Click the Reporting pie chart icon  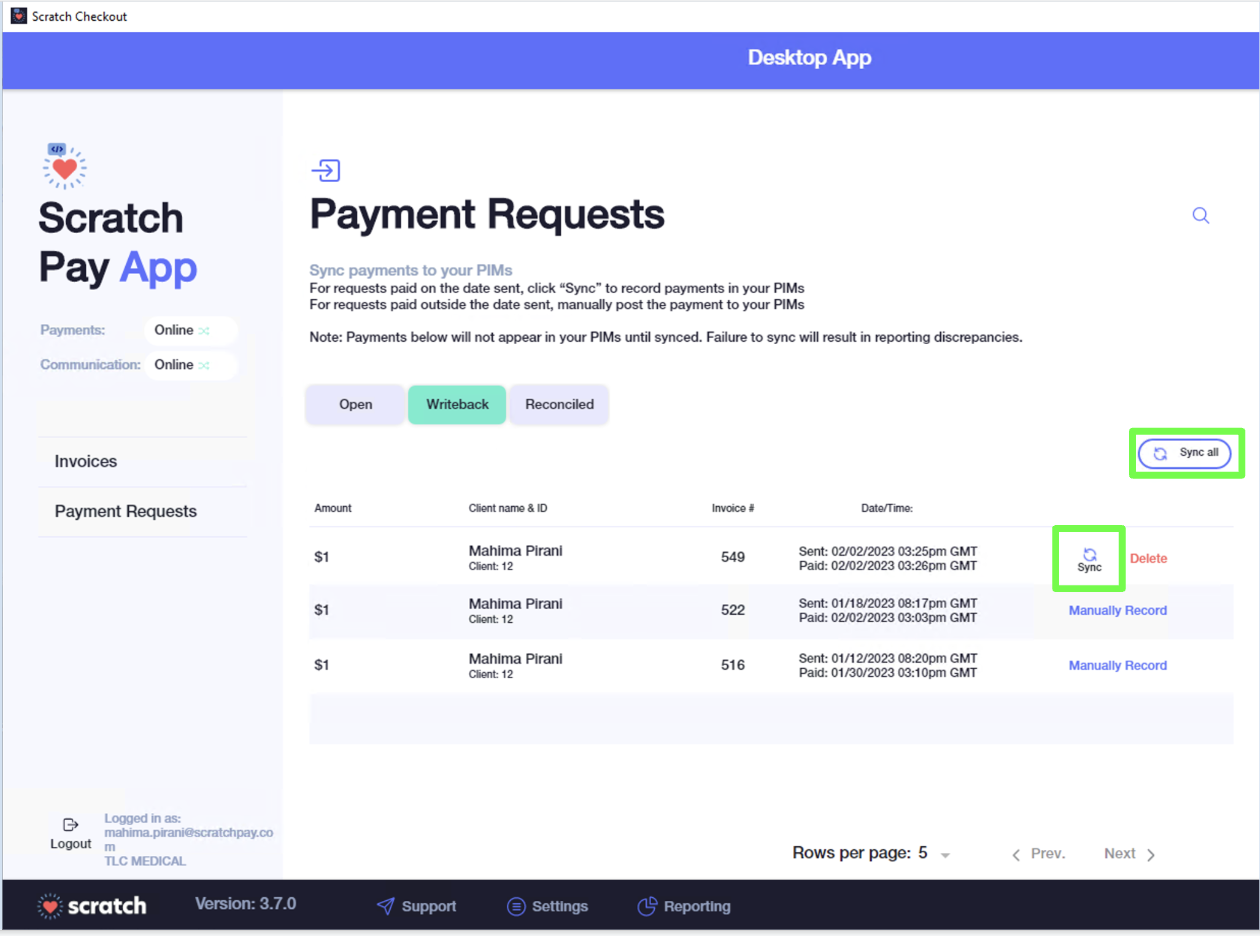tap(647, 906)
